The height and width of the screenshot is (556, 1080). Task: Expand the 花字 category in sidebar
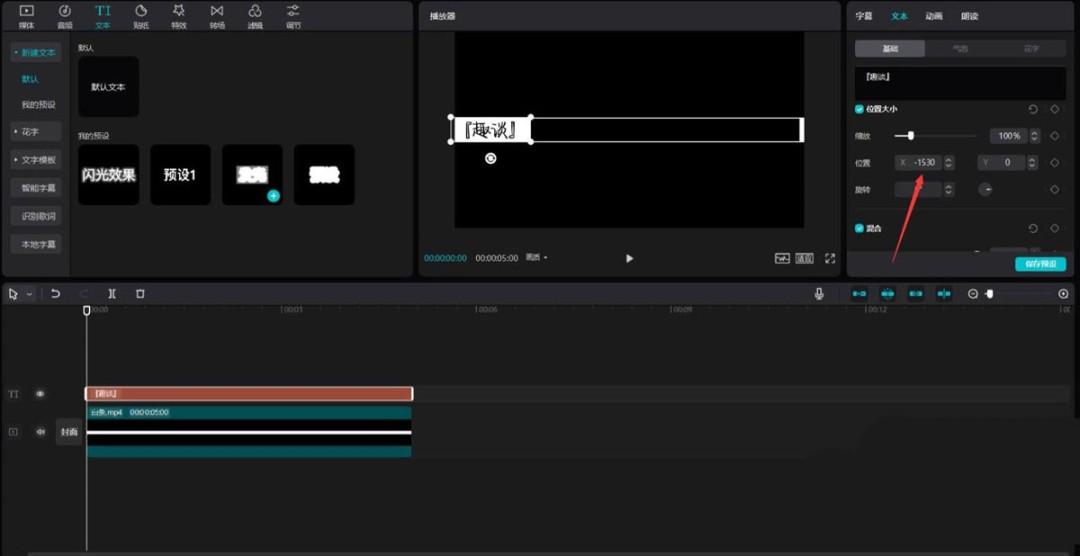point(35,131)
